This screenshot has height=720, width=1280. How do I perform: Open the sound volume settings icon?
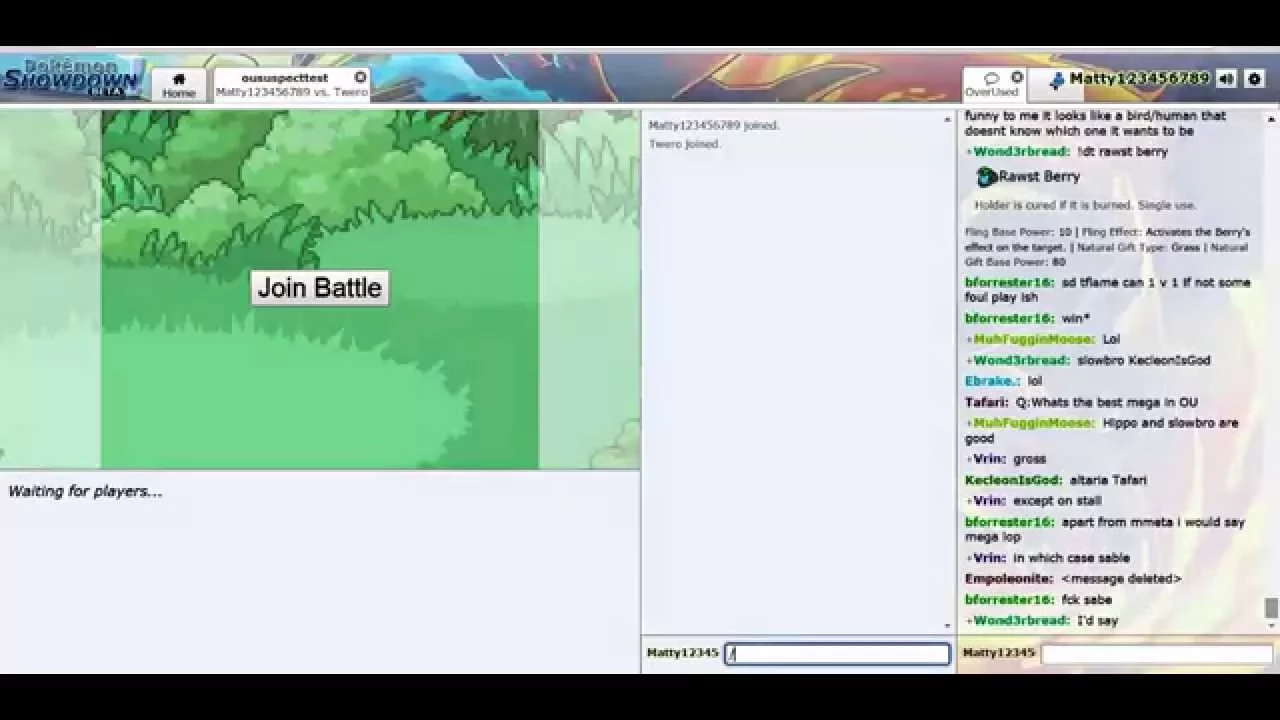coord(1227,79)
